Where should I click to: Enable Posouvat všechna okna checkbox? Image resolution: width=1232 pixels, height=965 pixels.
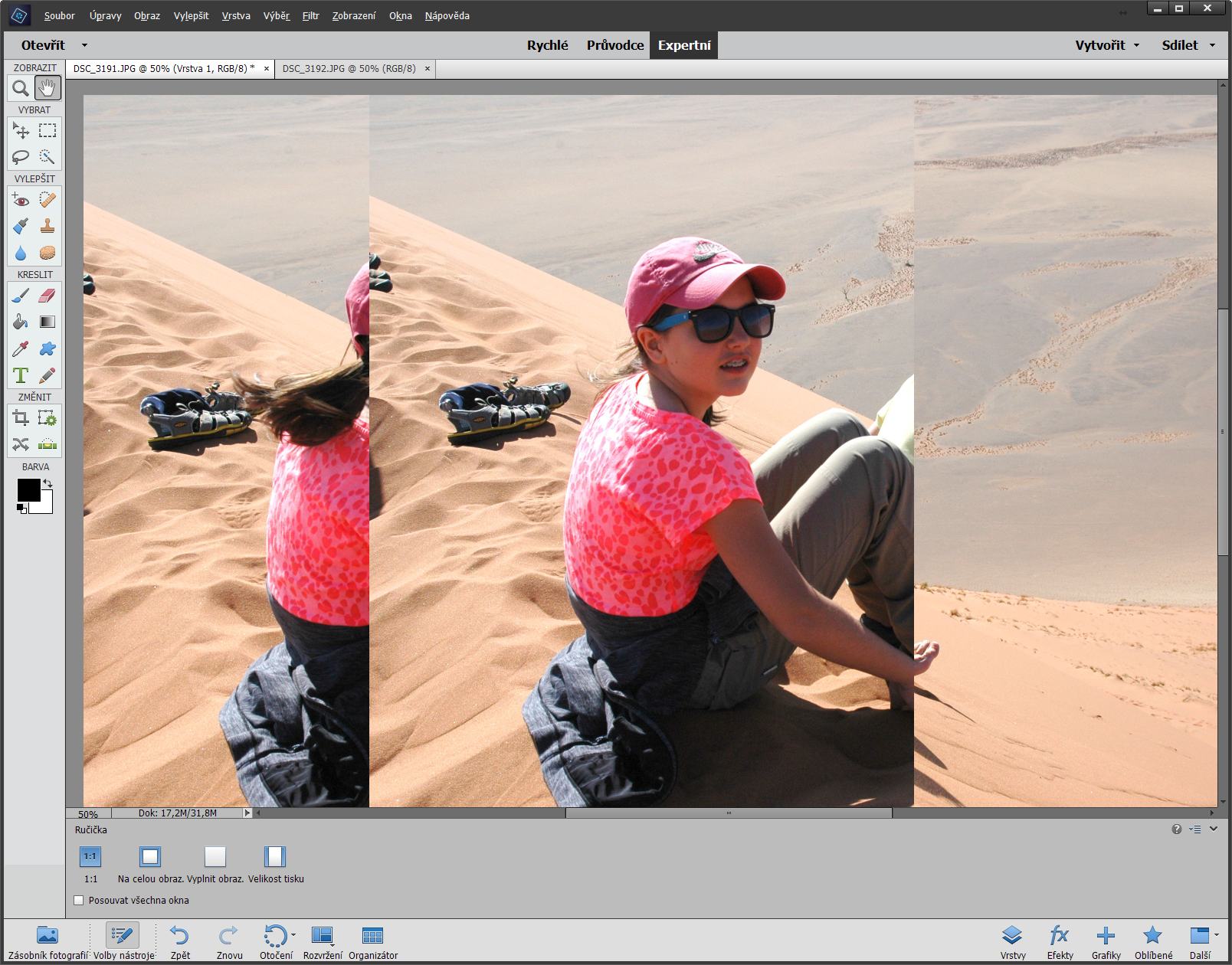pyautogui.click(x=79, y=901)
